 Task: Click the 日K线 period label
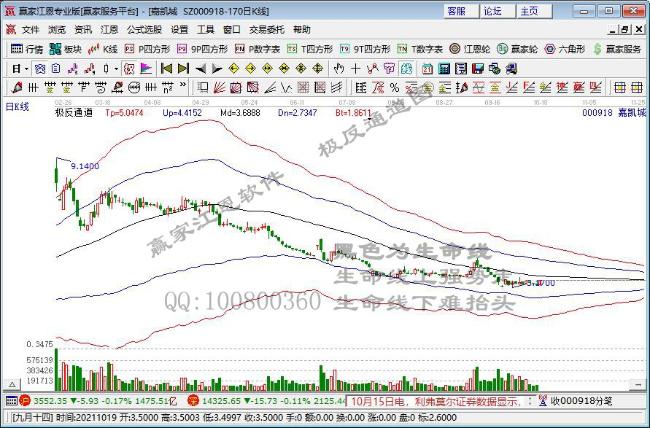click(x=16, y=104)
